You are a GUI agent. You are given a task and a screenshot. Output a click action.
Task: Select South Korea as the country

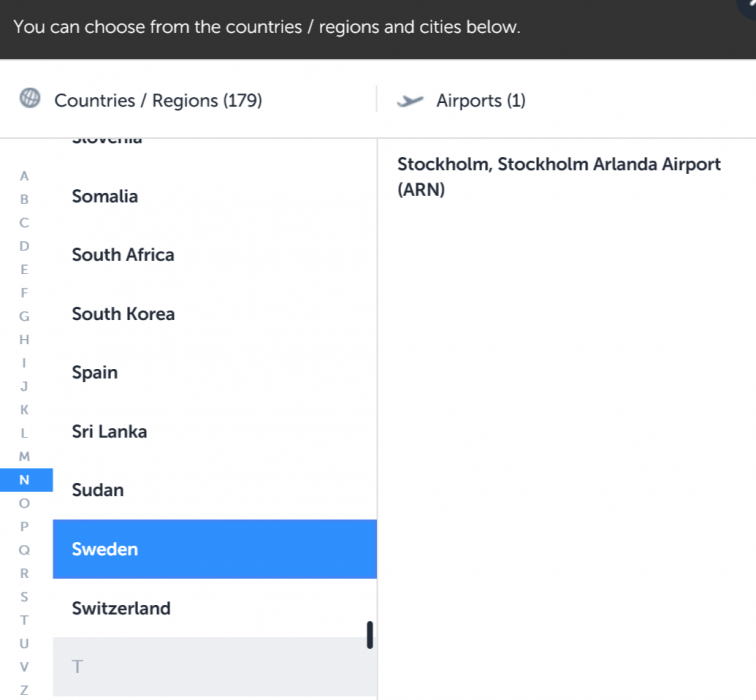pyautogui.click(x=123, y=314)
